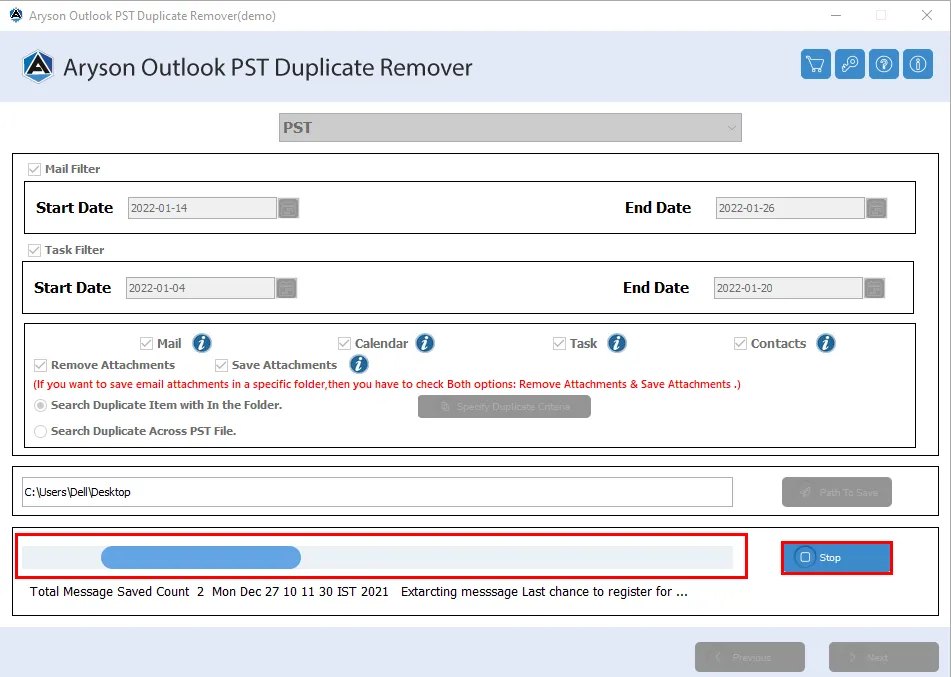Toggle the Task item checkbox
The width and height of the screenshot is (951, 677).
[559, 343]
